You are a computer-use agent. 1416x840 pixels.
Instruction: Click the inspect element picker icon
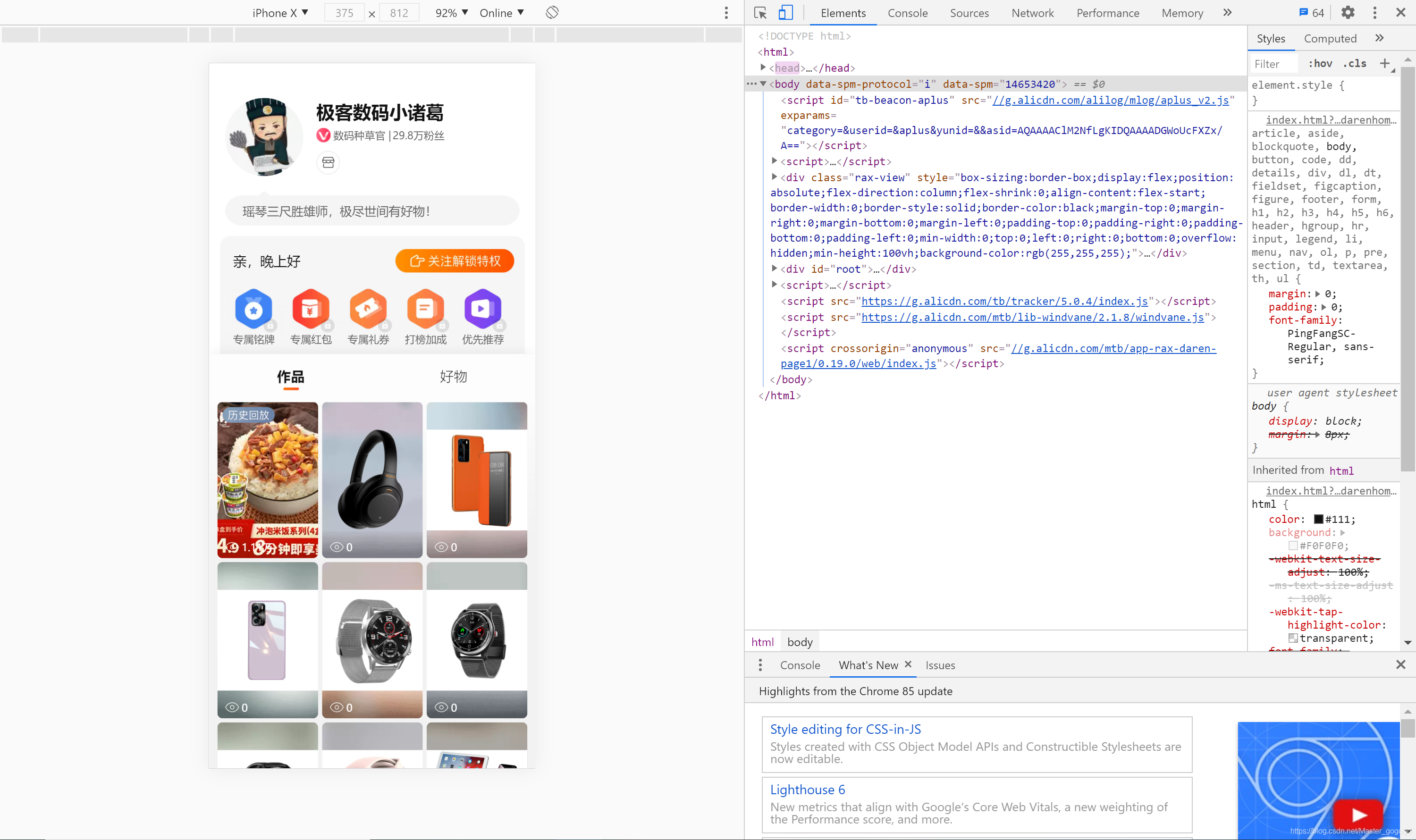760,12
